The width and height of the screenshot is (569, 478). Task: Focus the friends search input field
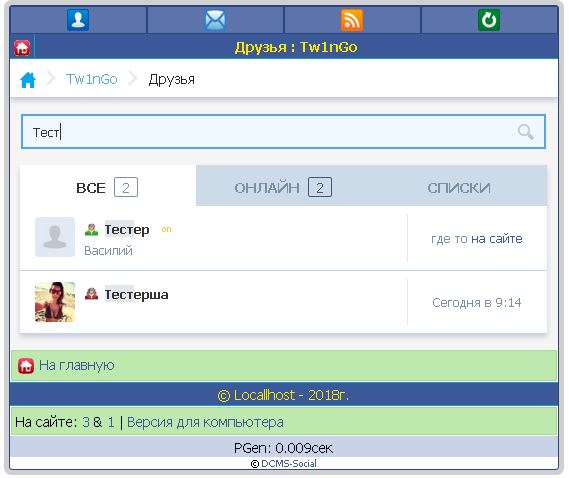283,131
